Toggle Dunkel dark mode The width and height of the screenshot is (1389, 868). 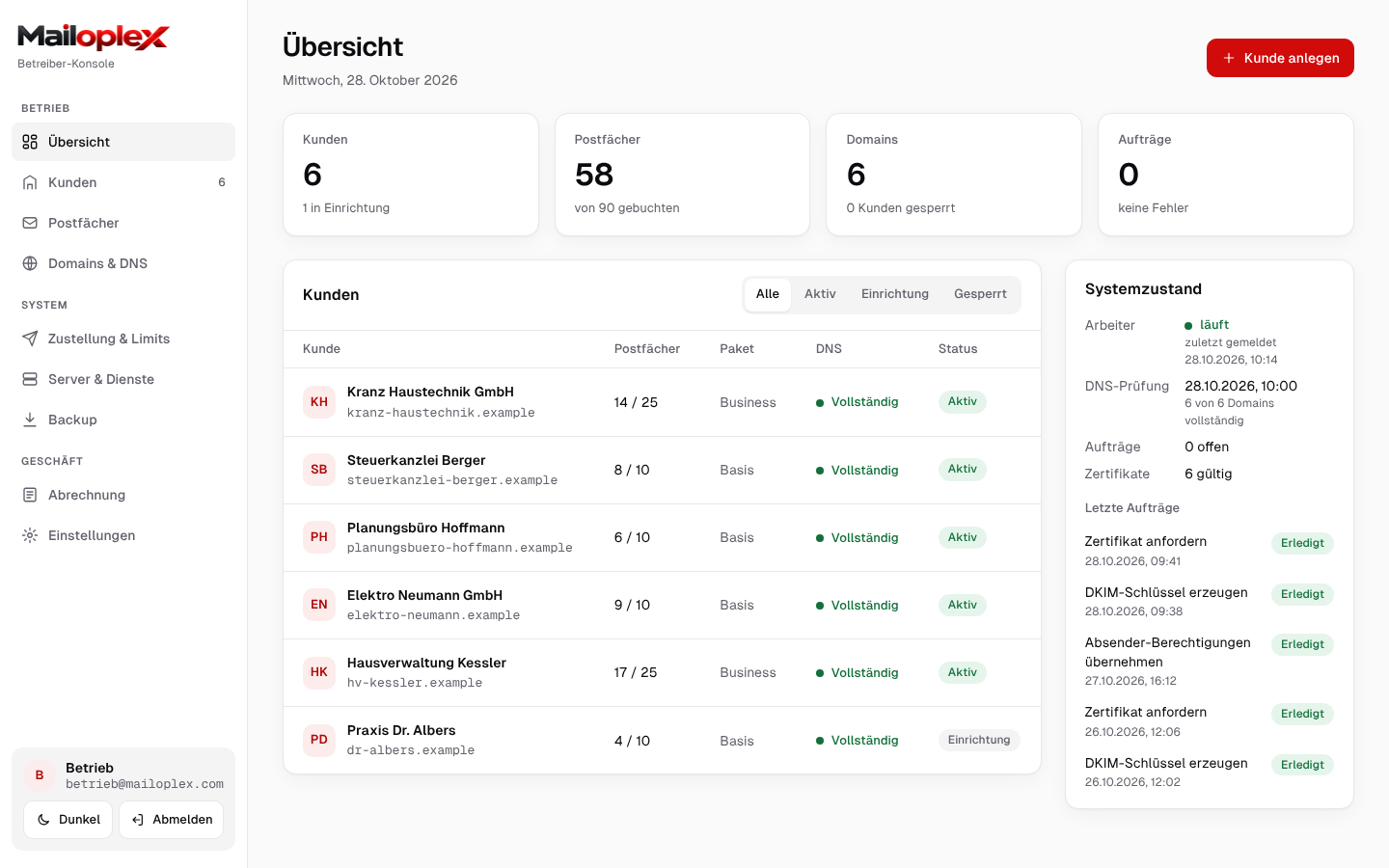pos(68,820)
